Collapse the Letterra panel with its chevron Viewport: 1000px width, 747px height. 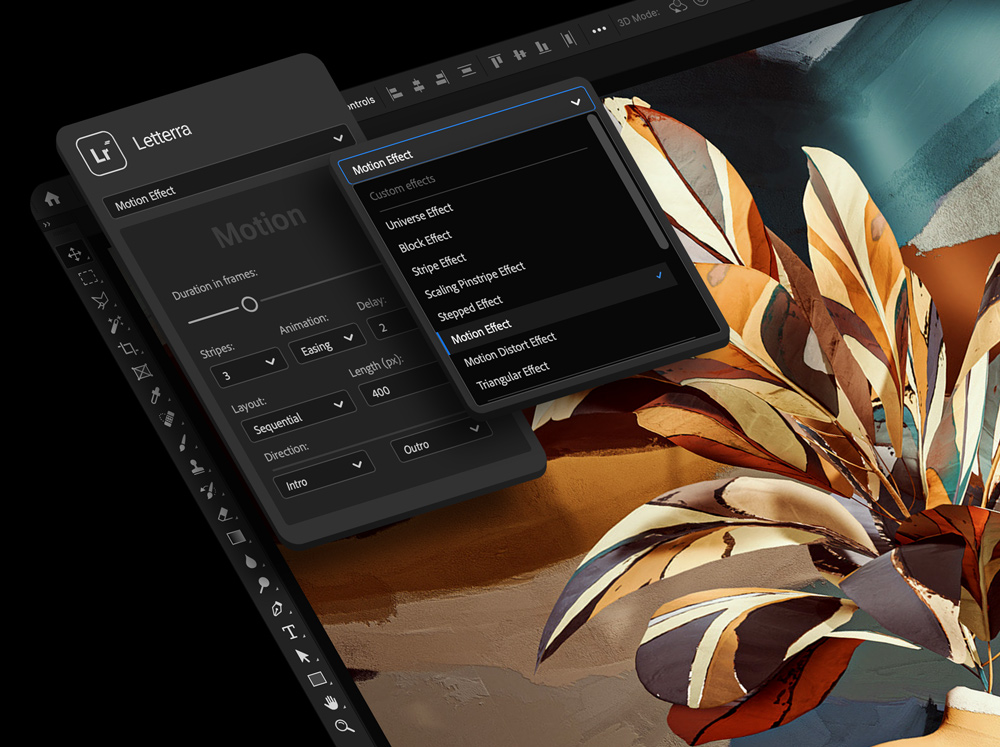click(x=338, y=137)
